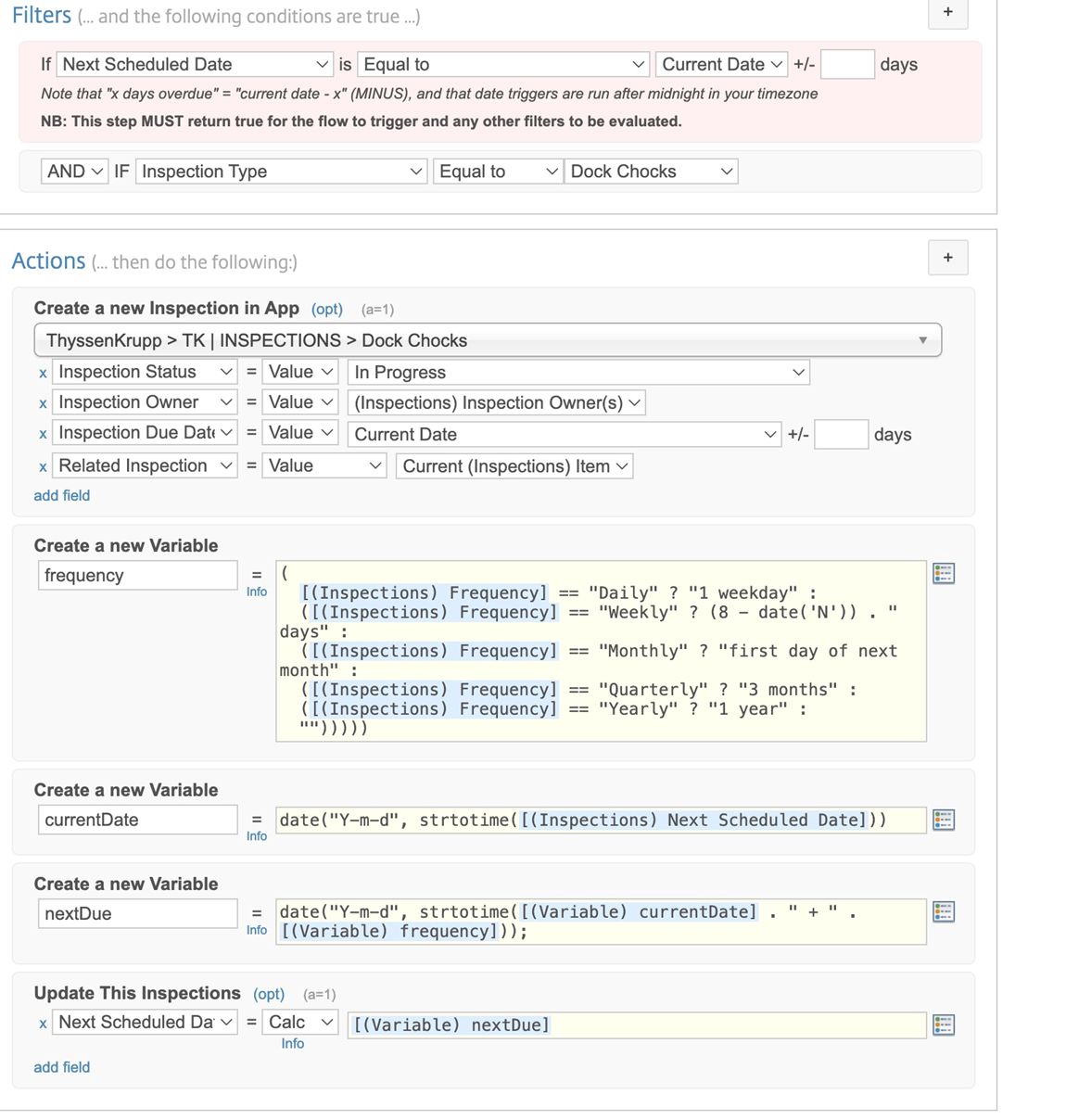Image resolution: width=1066 pixels, height=1120 pixels.
Task: Change the In Progress status dropdown
Action: click(578, 373)
